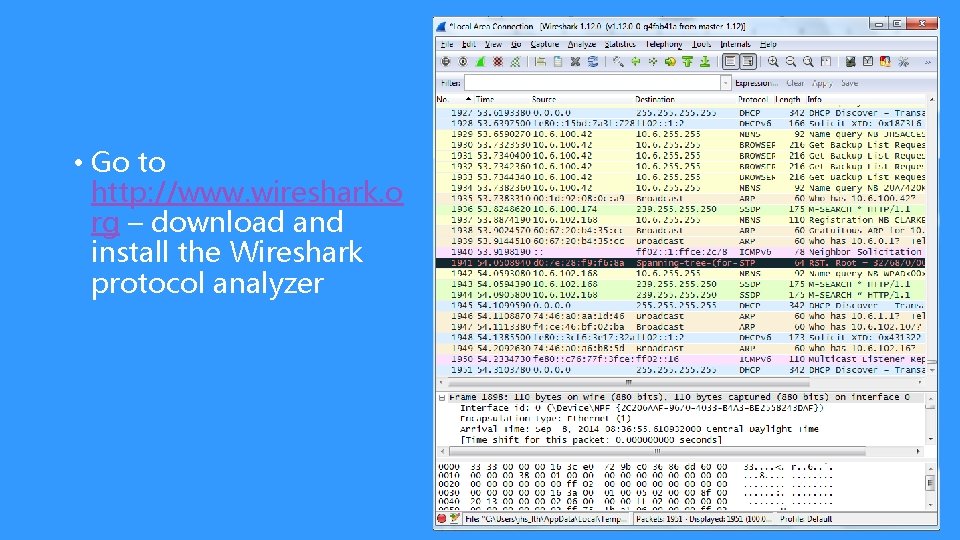Open the Tools menu

click(702, 44)
